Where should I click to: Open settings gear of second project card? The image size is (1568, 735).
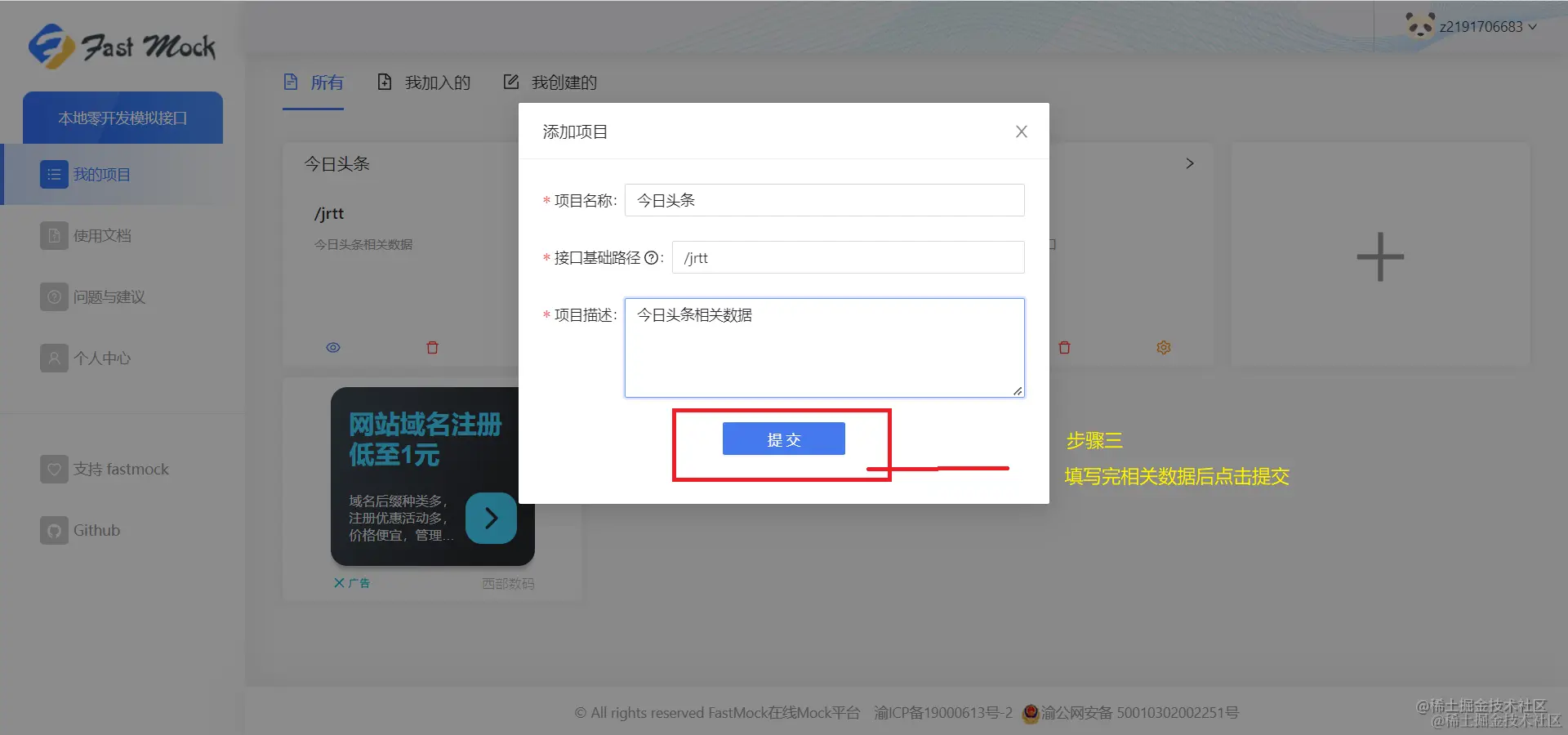(1164, 347)
